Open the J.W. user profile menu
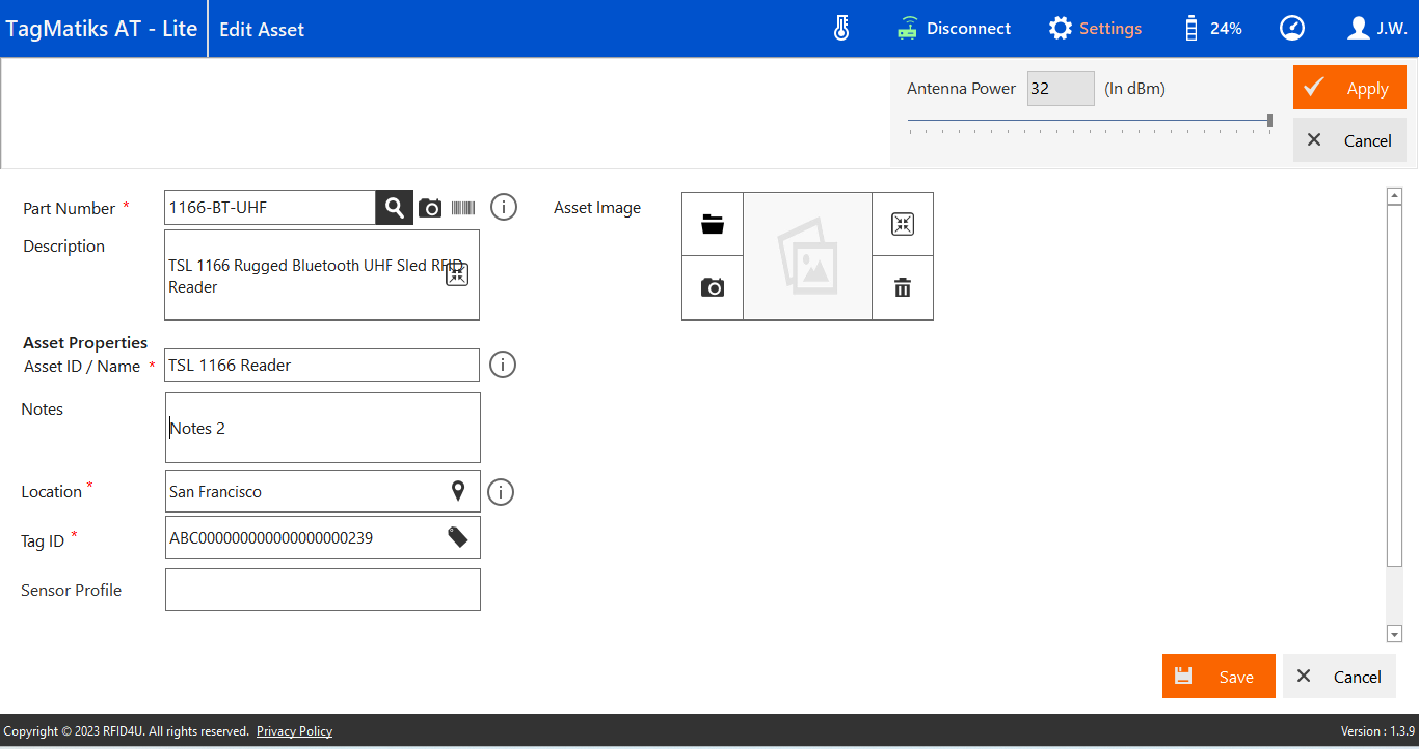 [1377, 29]
